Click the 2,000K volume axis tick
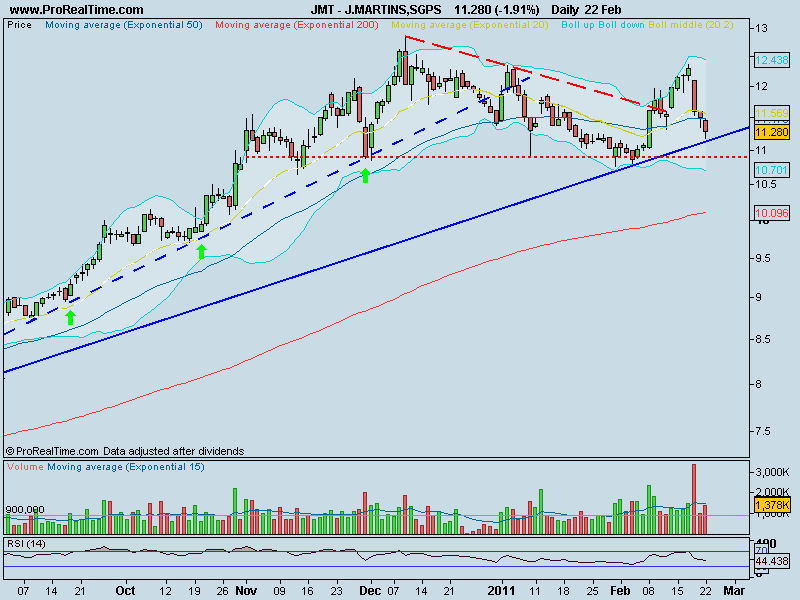Image resolution: width=800 pixels, height=600 pixels. click(x=772, y=492)
